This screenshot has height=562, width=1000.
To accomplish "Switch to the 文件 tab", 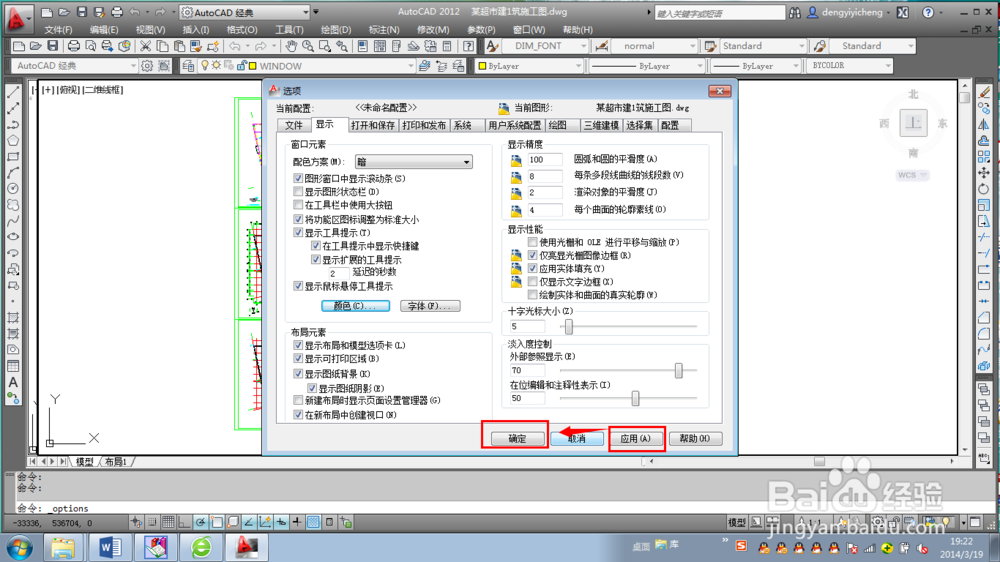I will [294, 125].
